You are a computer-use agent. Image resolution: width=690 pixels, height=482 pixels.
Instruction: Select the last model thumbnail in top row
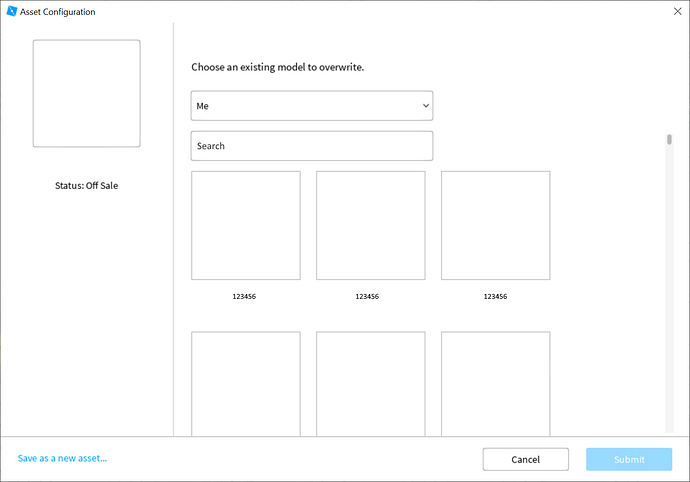coord(495,225)
